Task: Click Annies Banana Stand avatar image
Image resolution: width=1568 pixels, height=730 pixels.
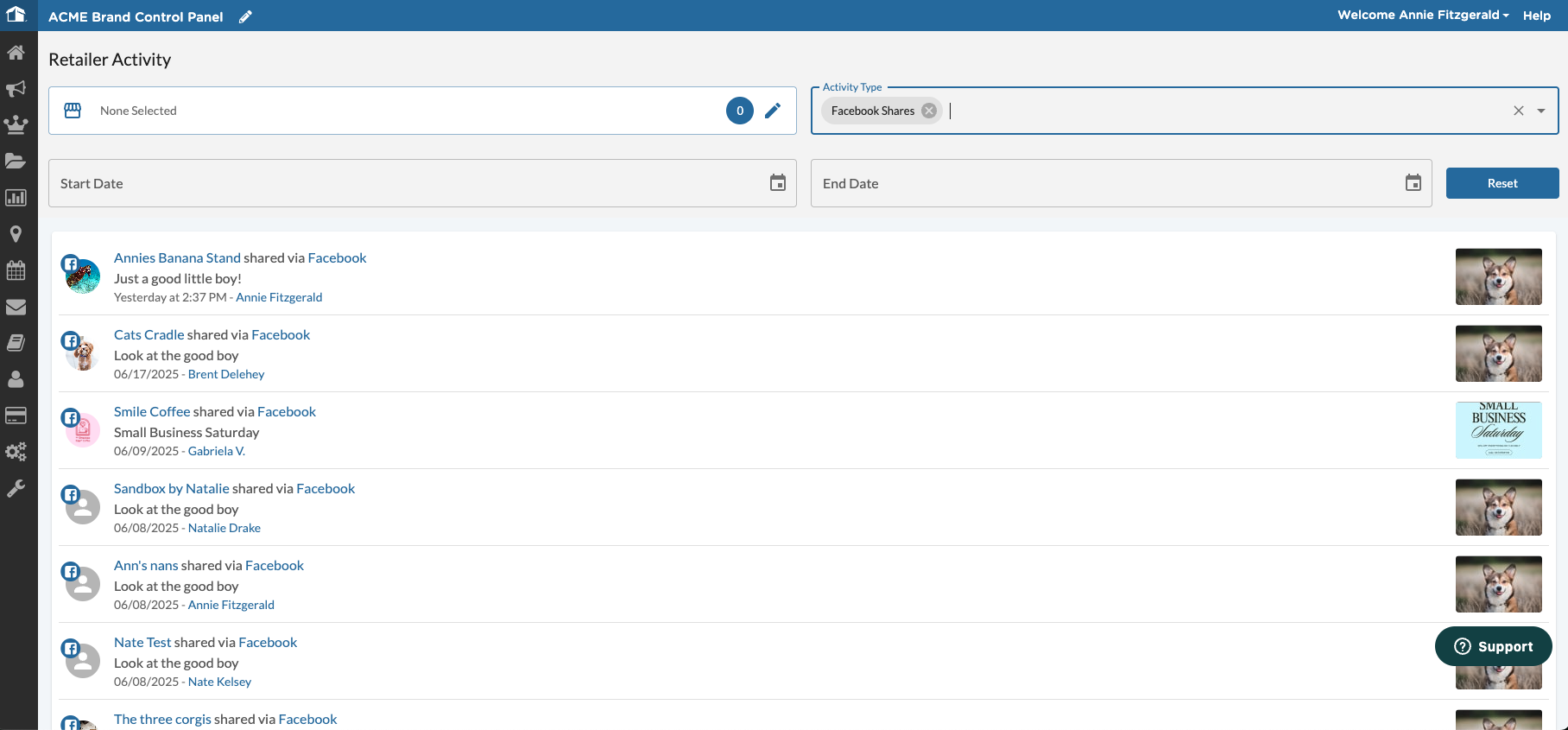Action: coord(83,276)
